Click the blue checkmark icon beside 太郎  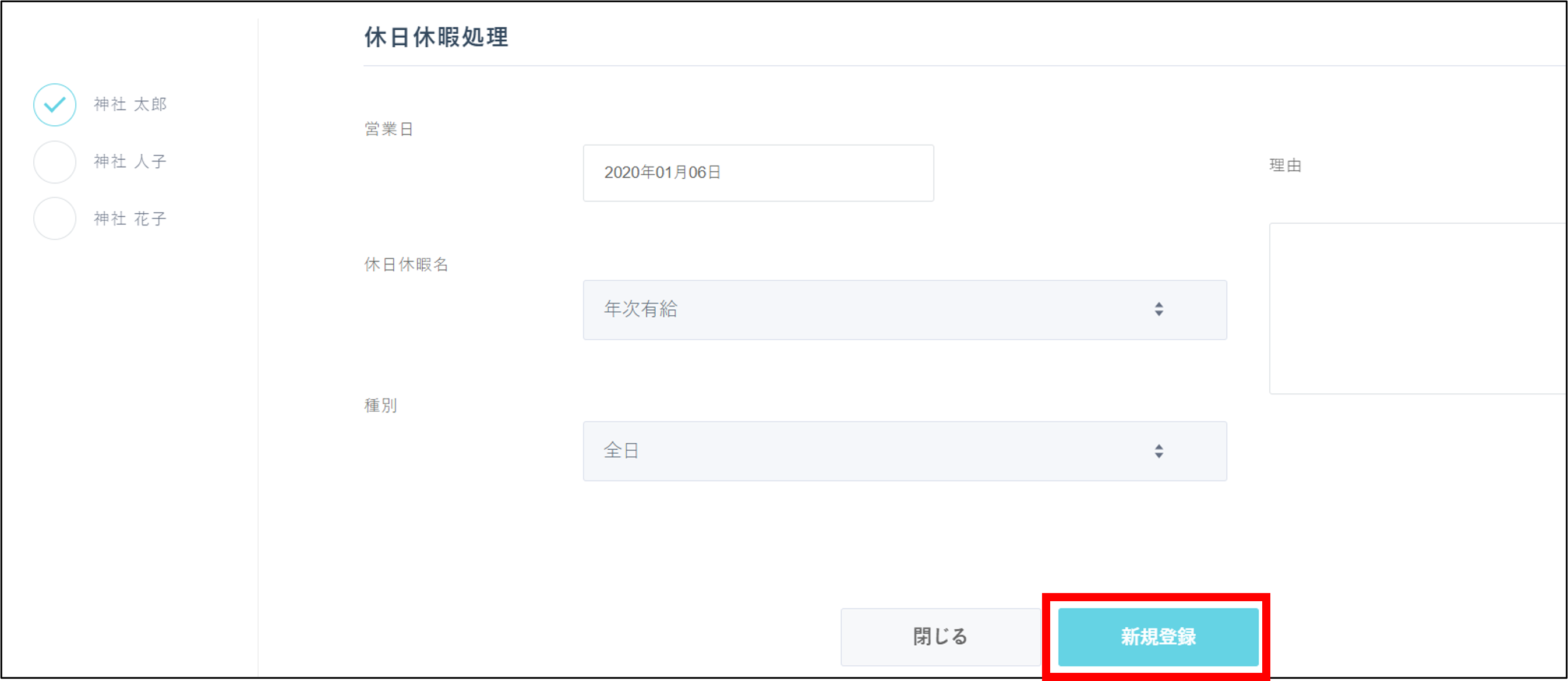point(55,105)
